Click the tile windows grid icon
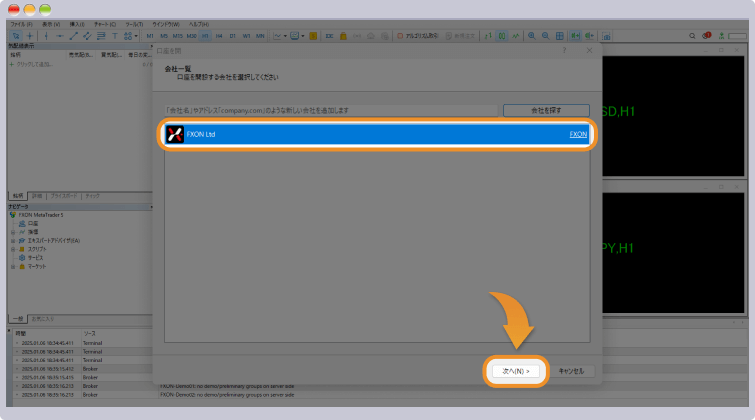 click(559, 36)
